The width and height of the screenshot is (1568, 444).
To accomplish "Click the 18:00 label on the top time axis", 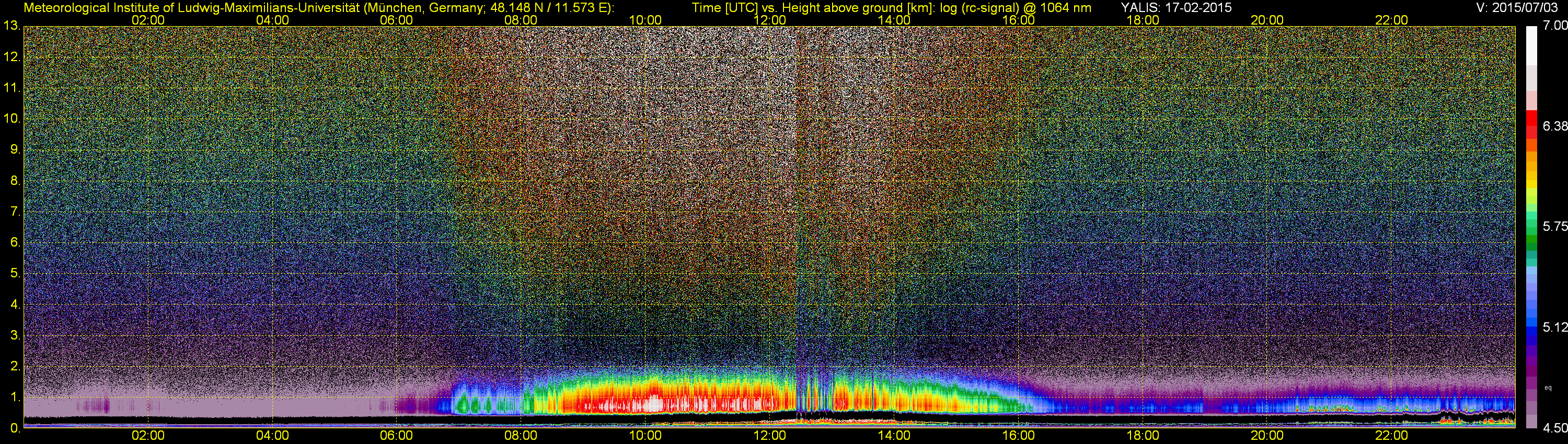I will pos(1143,20).
